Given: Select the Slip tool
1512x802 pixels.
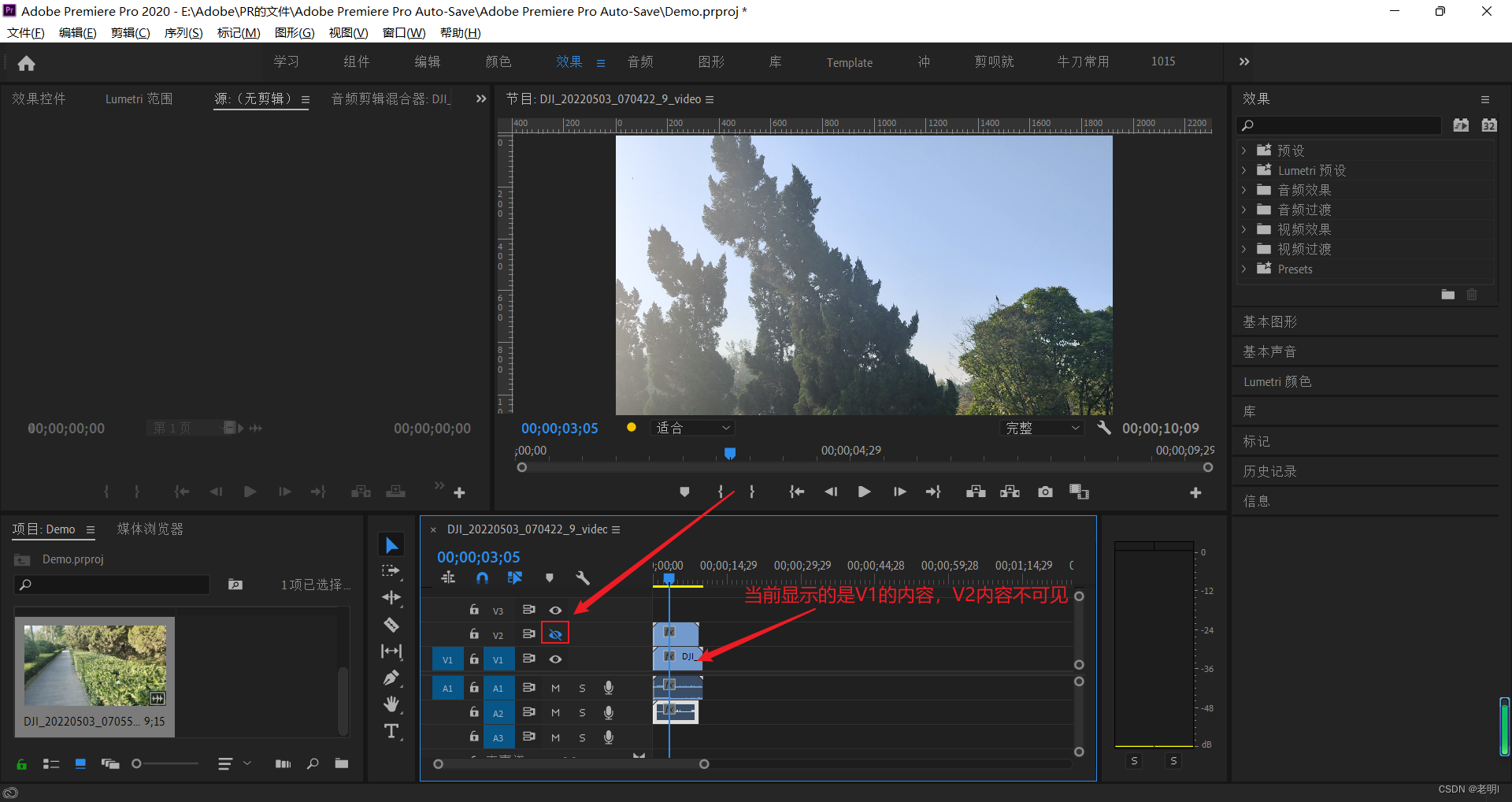Looking at the screenshot, I should click(x=391, y=652).
